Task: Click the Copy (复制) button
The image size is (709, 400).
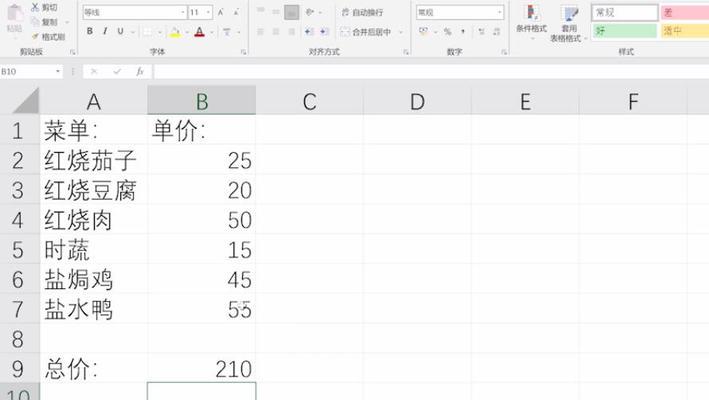Action: click(45, 22)
